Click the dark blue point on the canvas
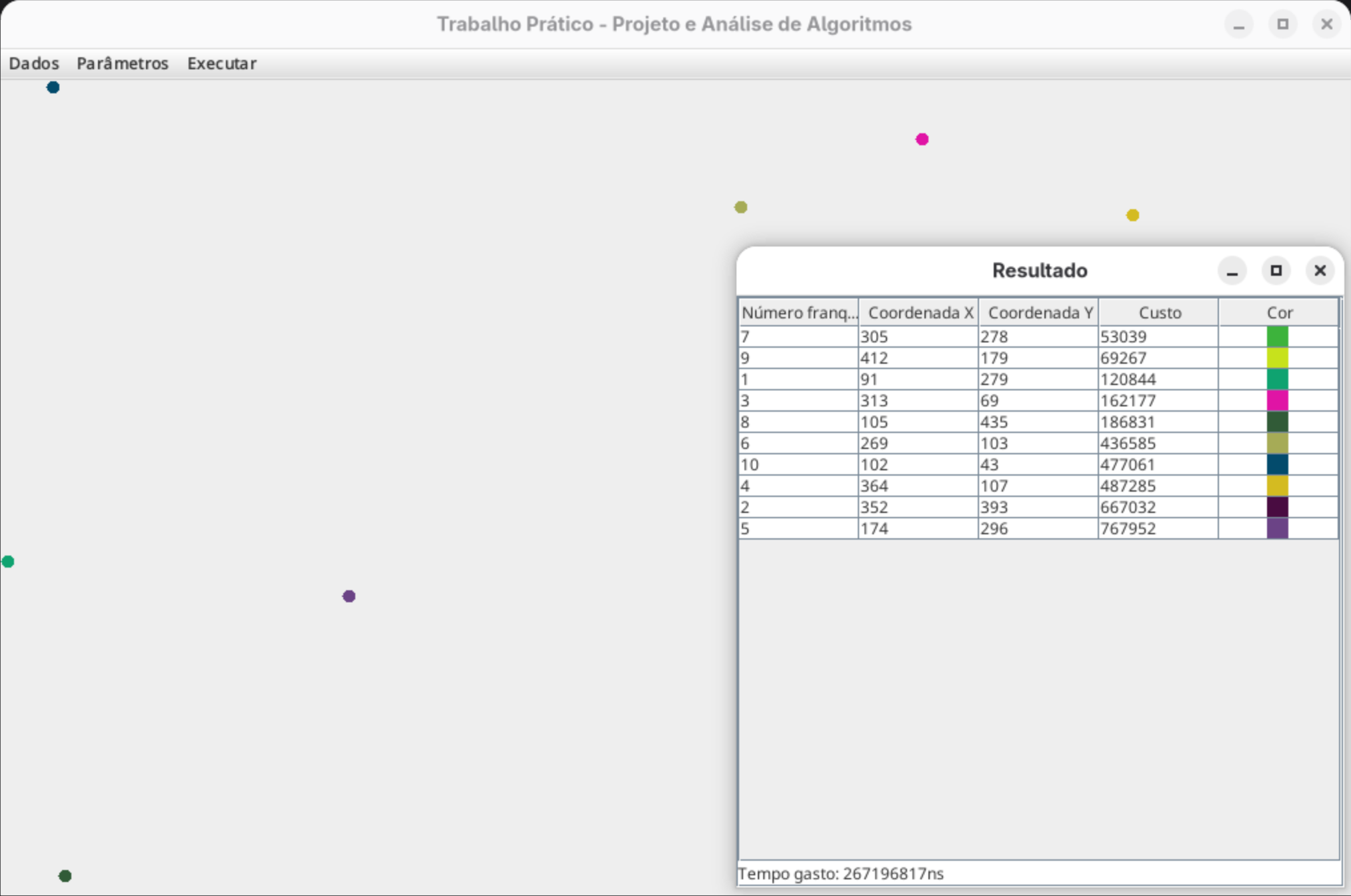Screen dimensions: 1351x896 (53, 87)
